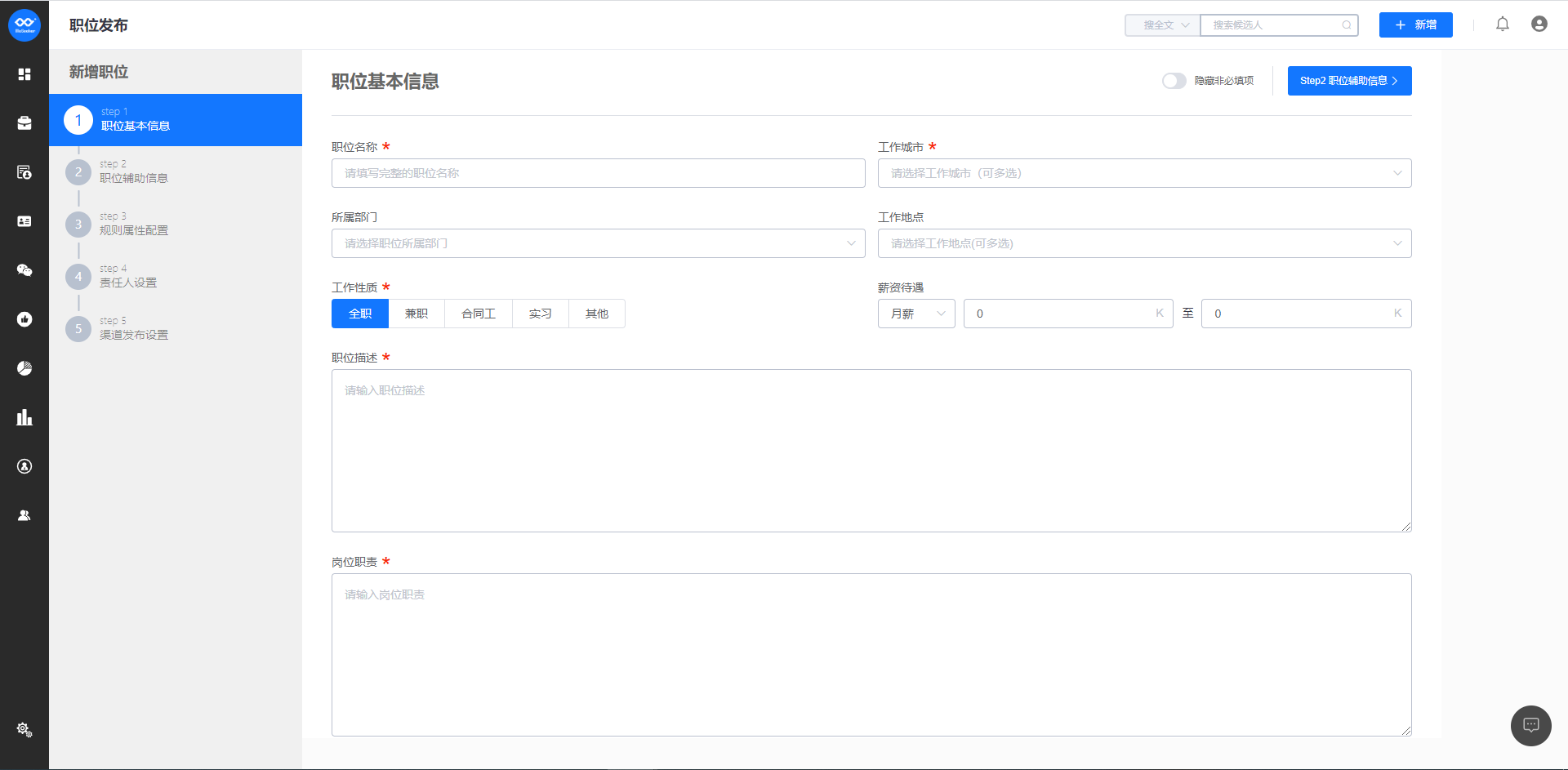Open the dashboard grid icon in sidebar
Image resolution: width=1568 pixels, height=770 pixels.
point(24,74)
